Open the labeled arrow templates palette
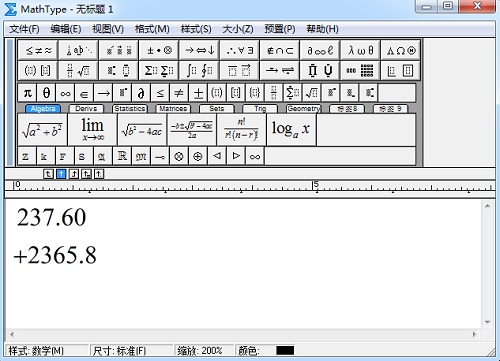 pyautogui.click(x=280, y=70)
